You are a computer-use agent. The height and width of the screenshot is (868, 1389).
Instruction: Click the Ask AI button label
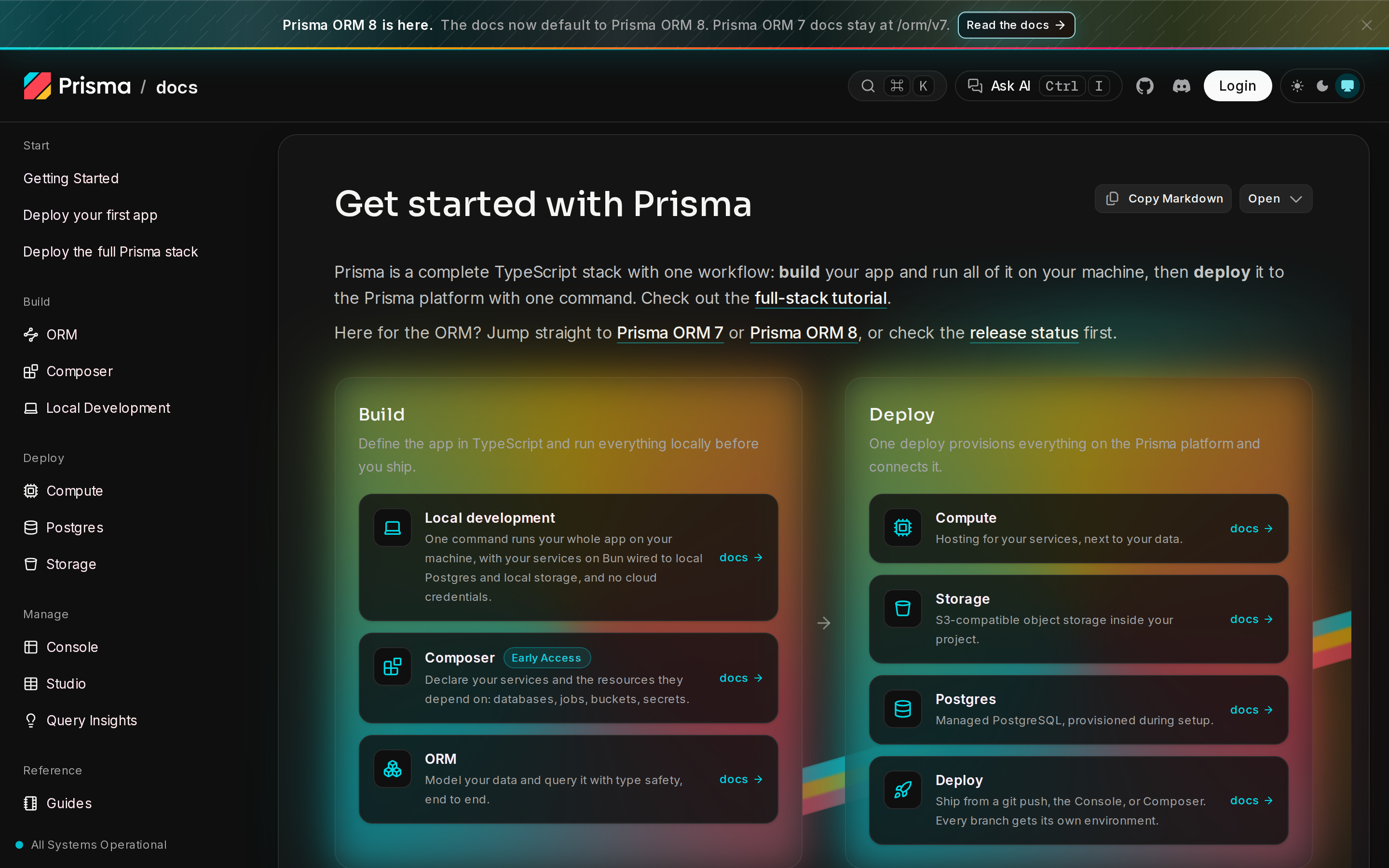1010,86
